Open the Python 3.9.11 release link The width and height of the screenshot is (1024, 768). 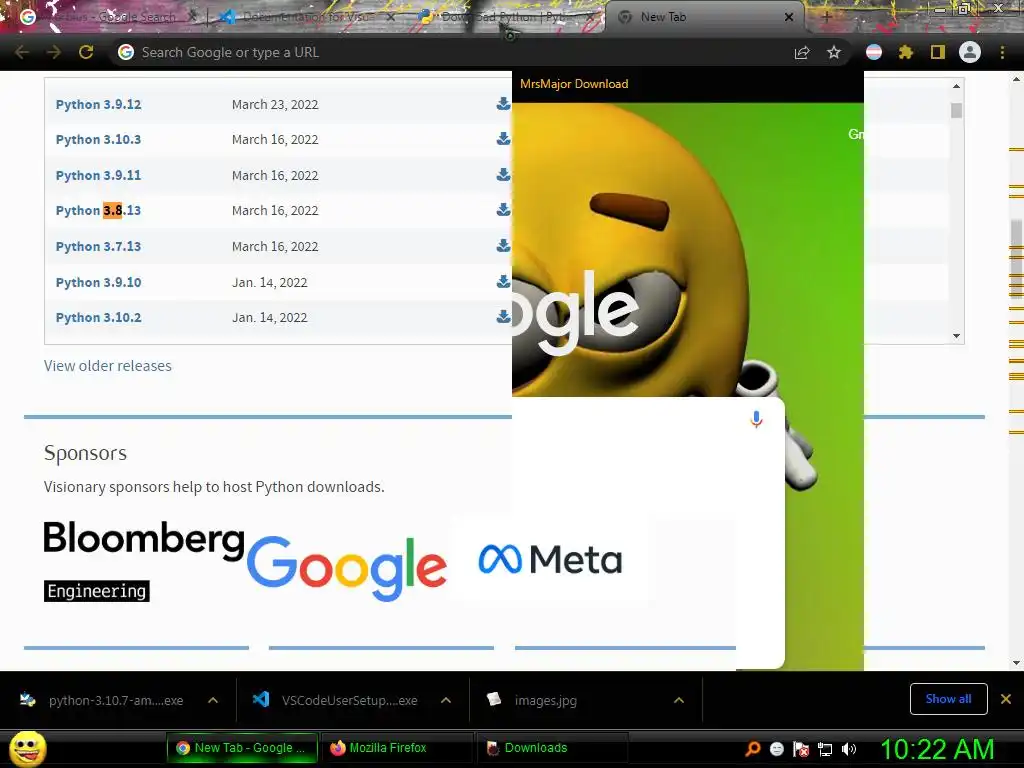tap(99, 175)
